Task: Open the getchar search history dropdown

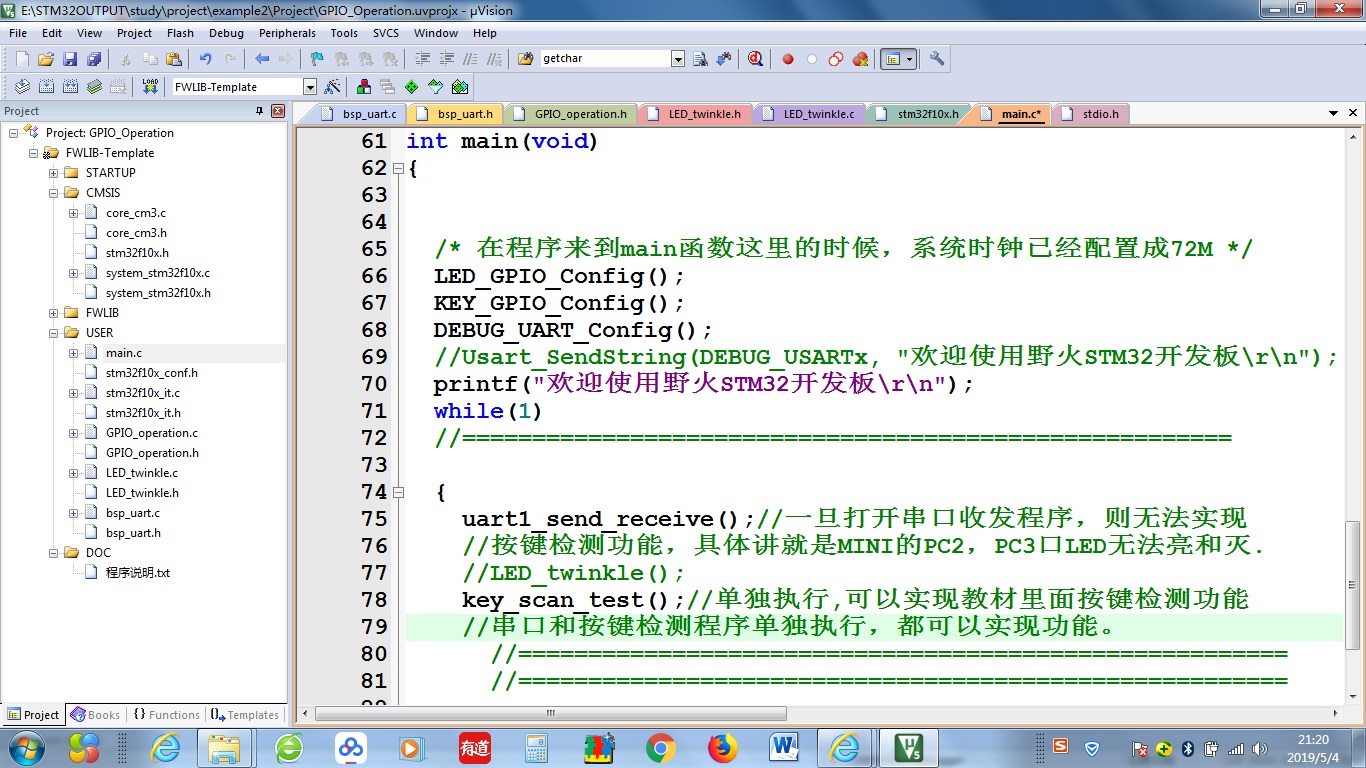Action: [677, 58]
